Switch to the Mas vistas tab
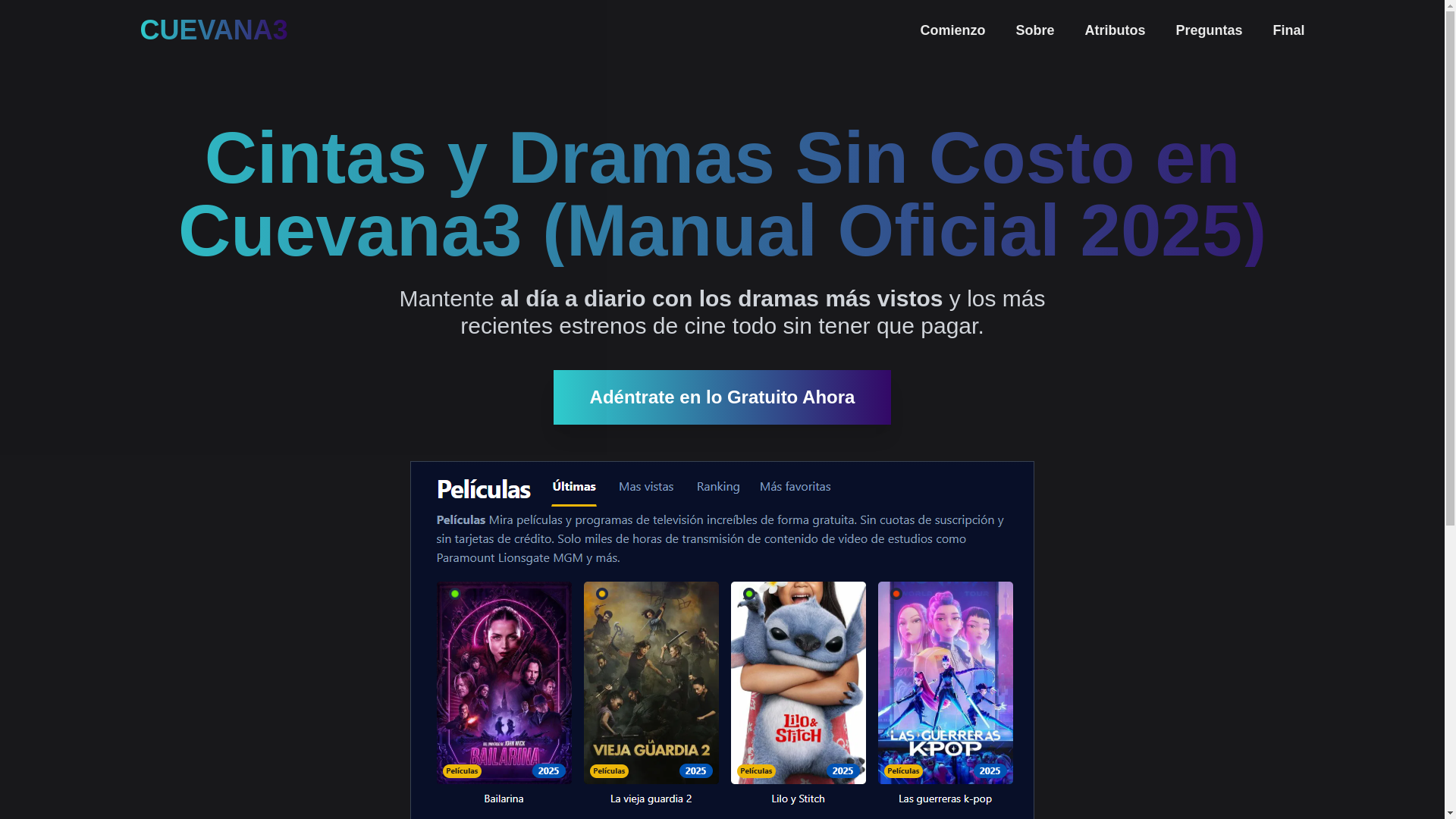Screen dimensions: 1456x819 coord(646,487)
